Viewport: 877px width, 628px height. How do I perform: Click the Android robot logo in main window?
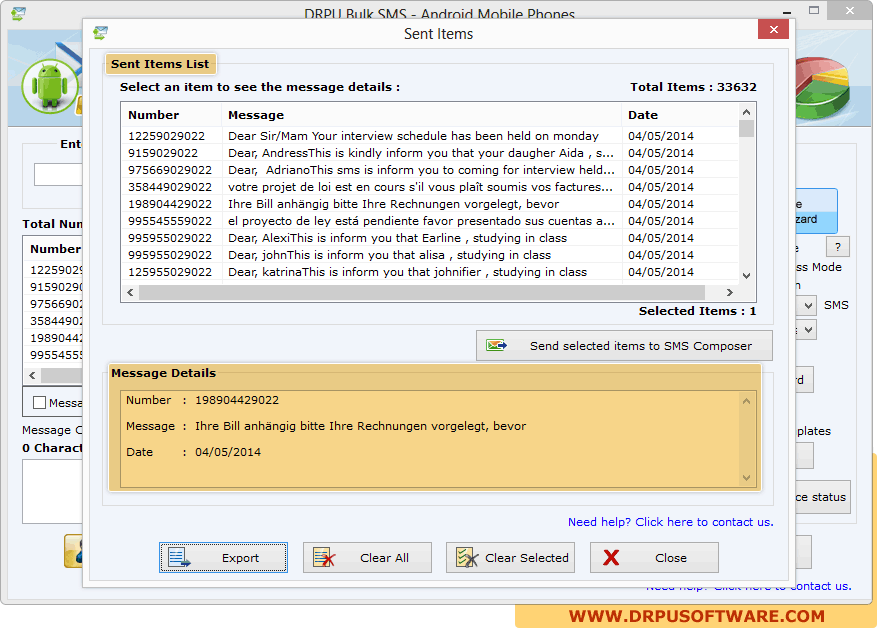coord(50,87)
